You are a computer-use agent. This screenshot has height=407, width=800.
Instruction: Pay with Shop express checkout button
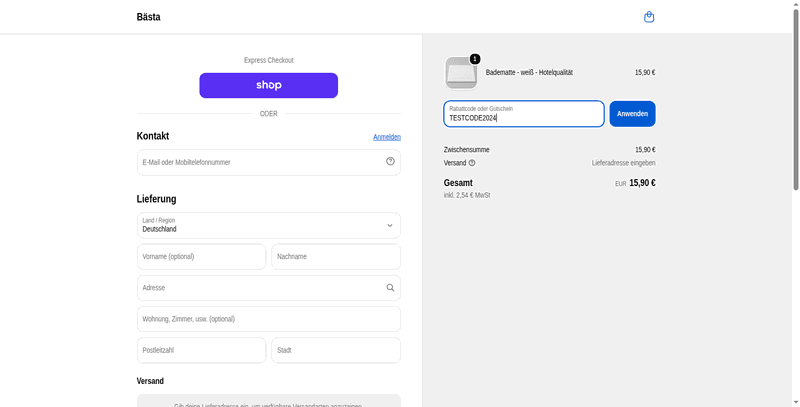269,85
